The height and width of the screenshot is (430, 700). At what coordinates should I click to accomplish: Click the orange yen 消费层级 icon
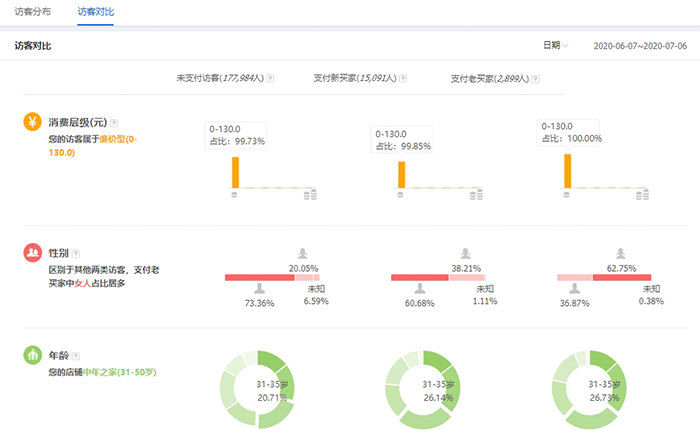32,122
